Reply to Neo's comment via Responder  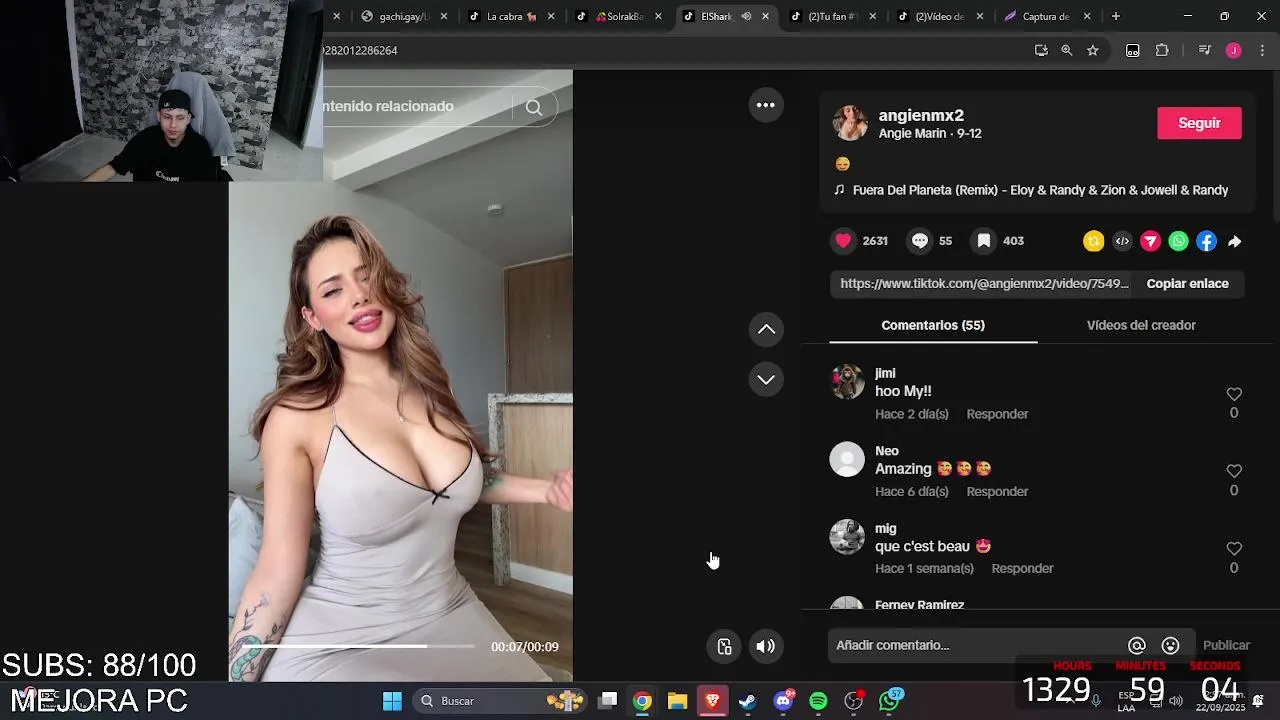tap(997, 492)
